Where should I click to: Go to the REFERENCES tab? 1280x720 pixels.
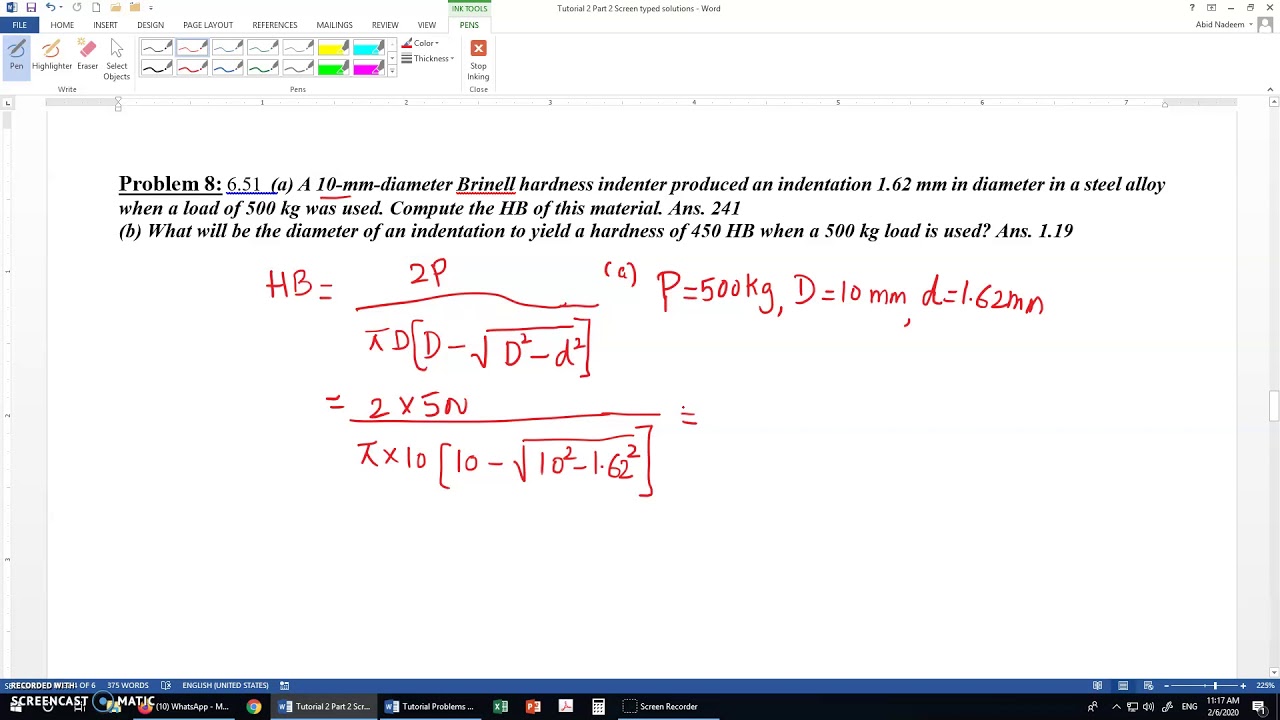pos(275,25)
